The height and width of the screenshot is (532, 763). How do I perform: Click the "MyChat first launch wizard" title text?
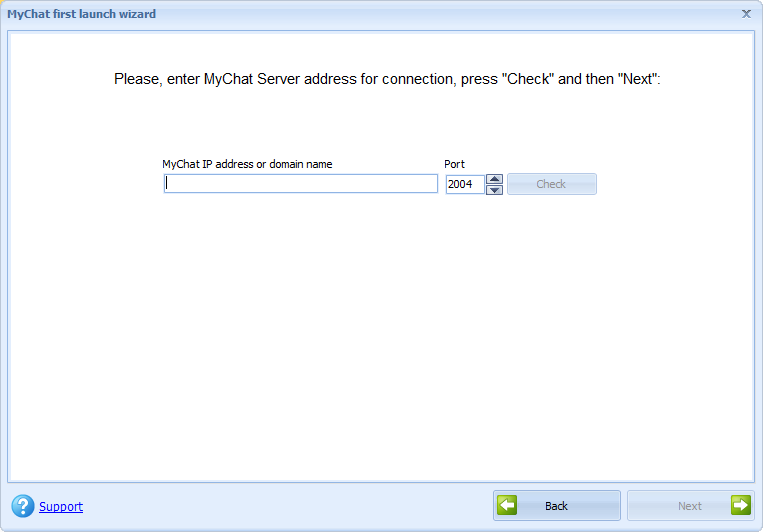(x=82, y=14)
